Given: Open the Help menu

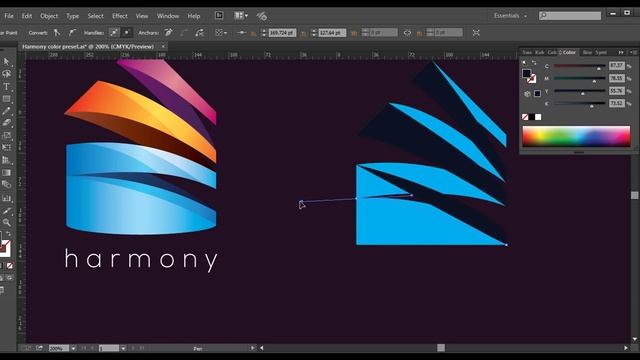Looking at the screenshot, I should tap(194, 16).
